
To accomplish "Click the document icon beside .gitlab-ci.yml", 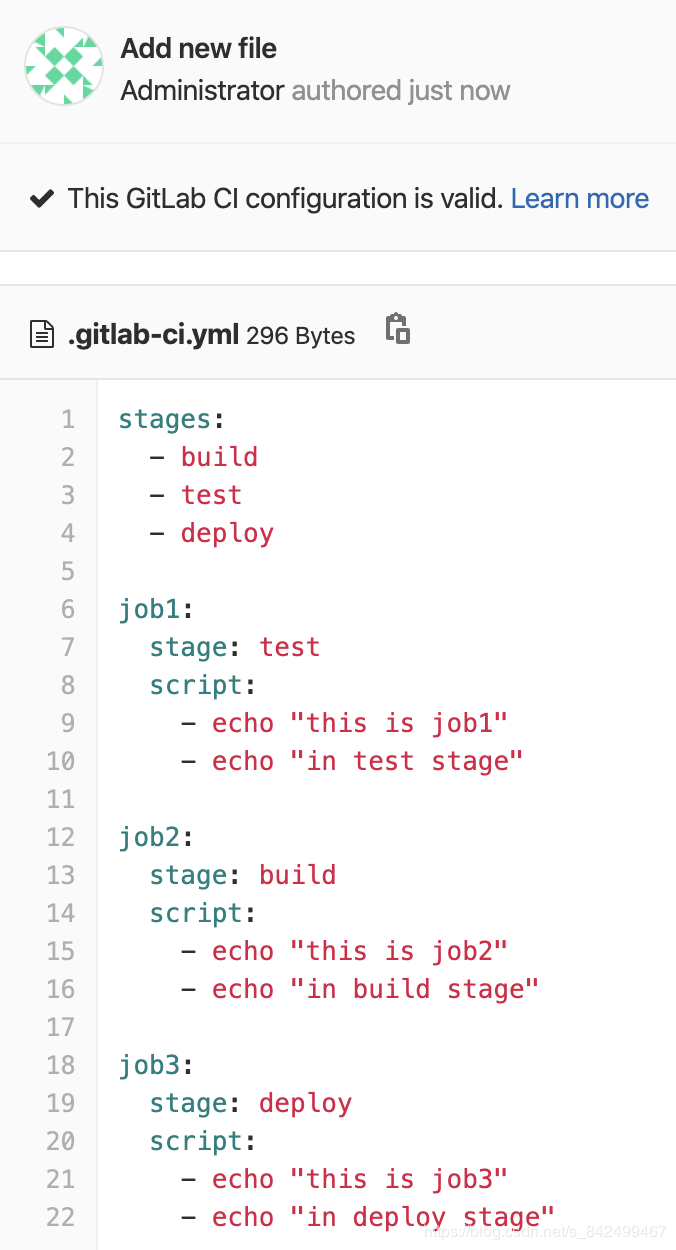I will pos(41,334).
